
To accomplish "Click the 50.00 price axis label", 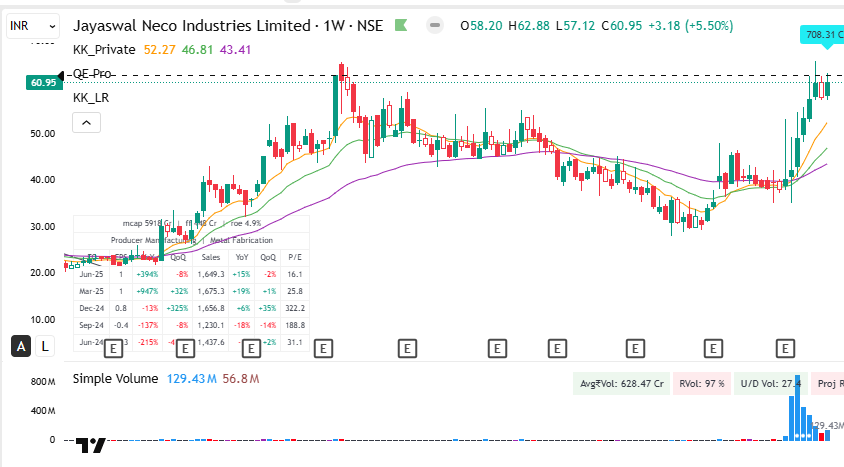I will [x=43, y=133].
